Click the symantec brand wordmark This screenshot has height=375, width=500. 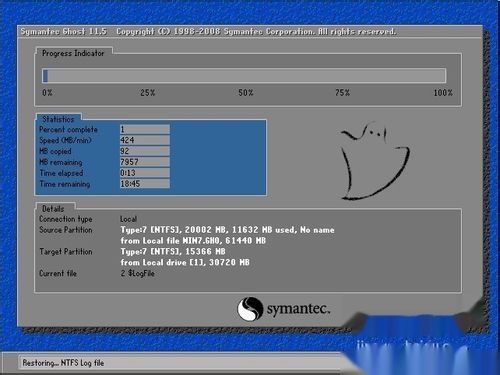coord(298,309)
